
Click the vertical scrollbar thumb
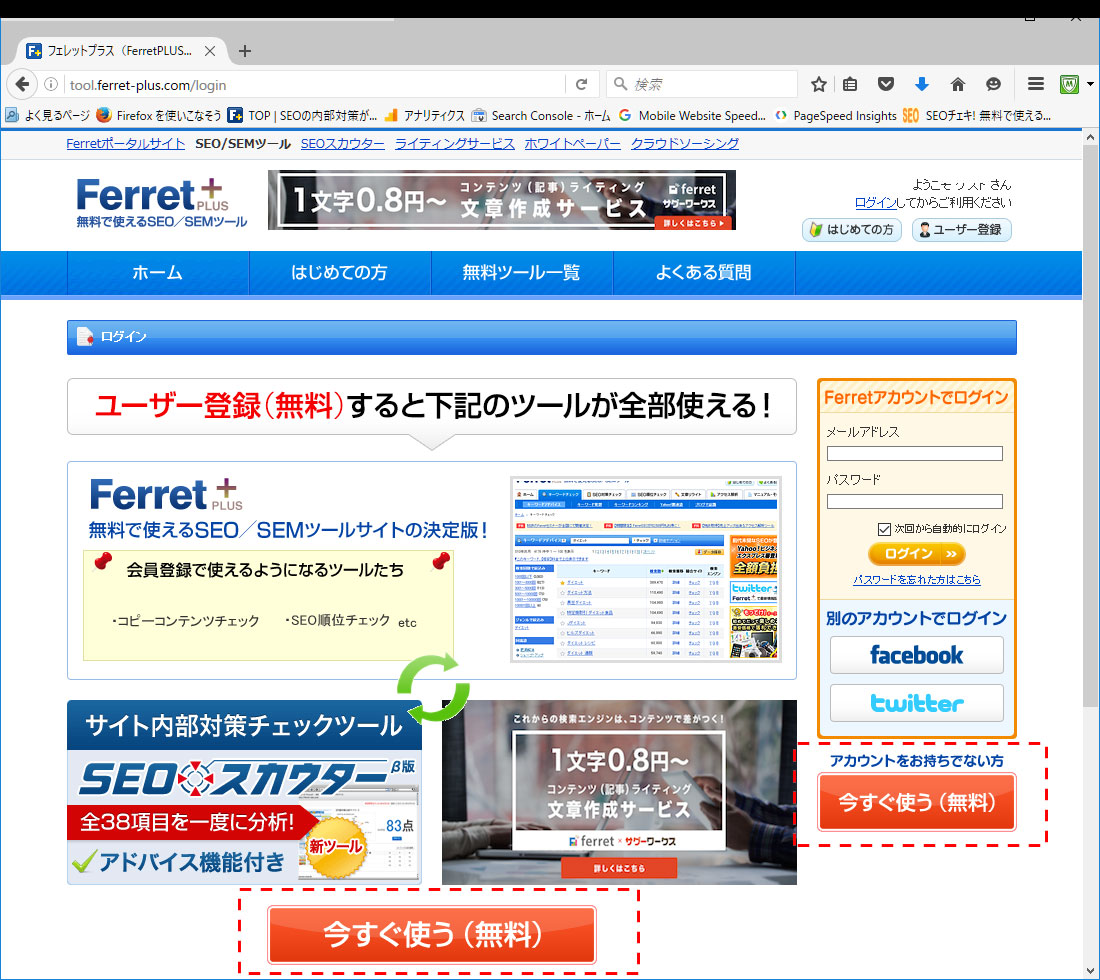(1090, 427)
